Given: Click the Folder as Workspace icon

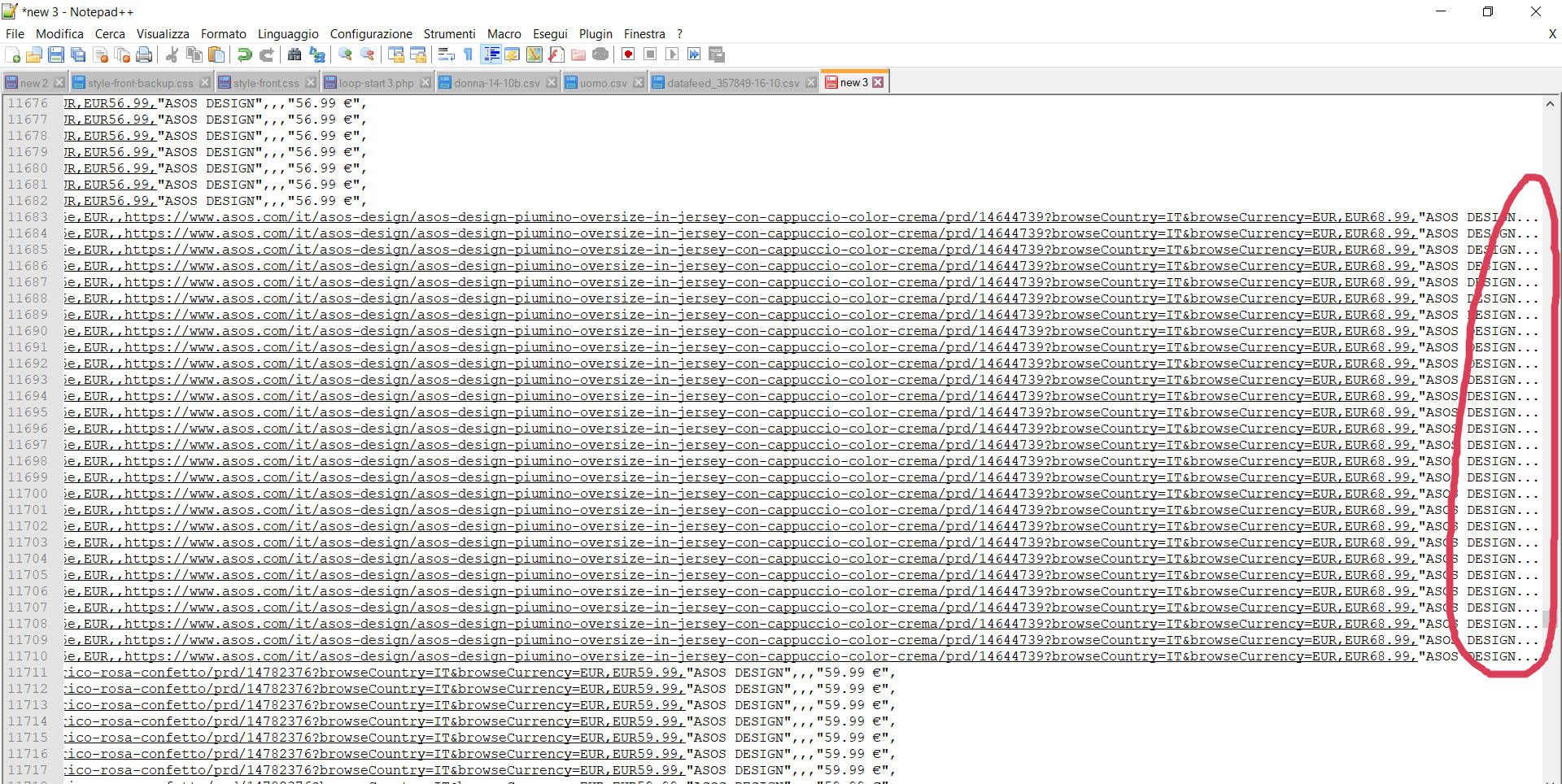Looking at the screenshot, I should point(578,54).
